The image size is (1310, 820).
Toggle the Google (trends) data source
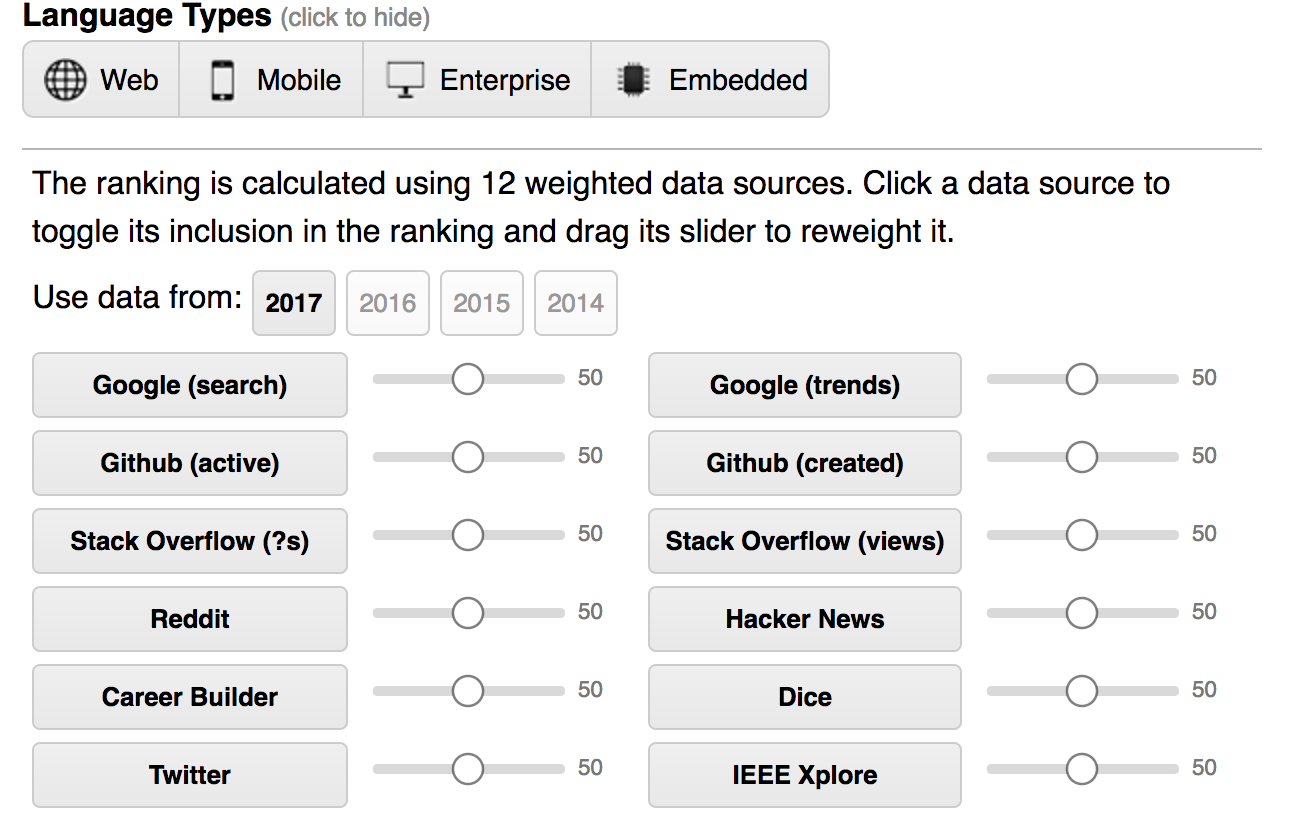(804, 385)
